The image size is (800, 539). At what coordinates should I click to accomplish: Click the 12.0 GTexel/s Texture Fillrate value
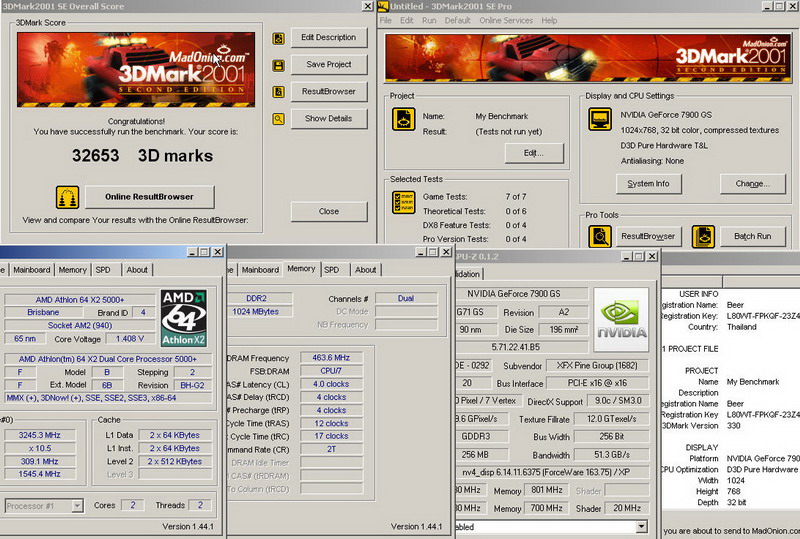click(x=612, y=420)
